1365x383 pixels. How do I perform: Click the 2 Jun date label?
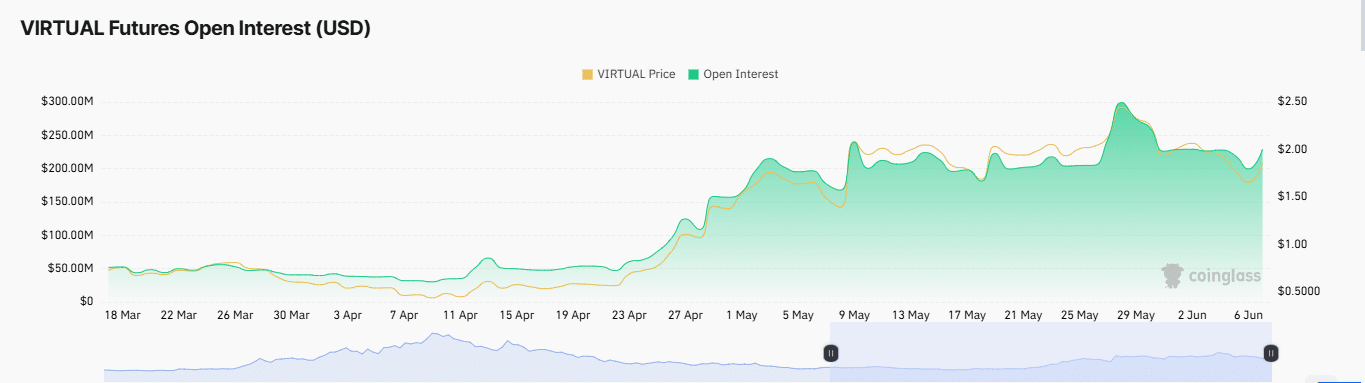(1192, 315)
